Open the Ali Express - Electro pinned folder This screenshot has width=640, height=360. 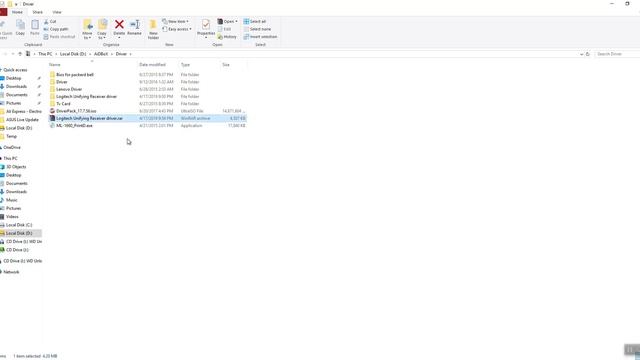(x=24, y=111)
